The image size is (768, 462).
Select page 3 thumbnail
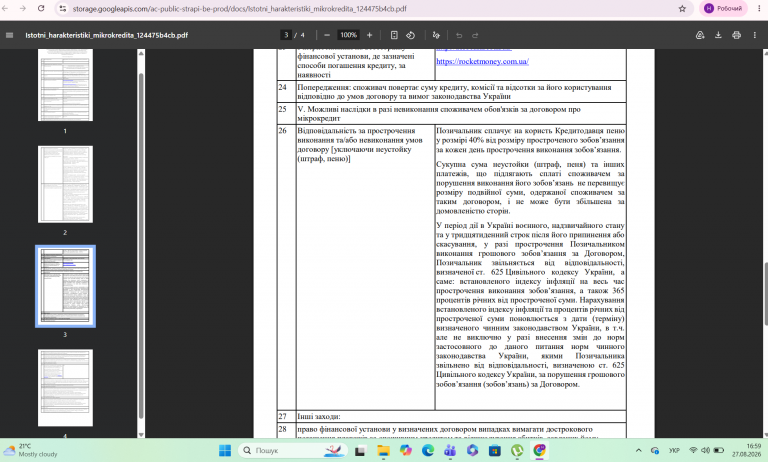click(65, 286)
